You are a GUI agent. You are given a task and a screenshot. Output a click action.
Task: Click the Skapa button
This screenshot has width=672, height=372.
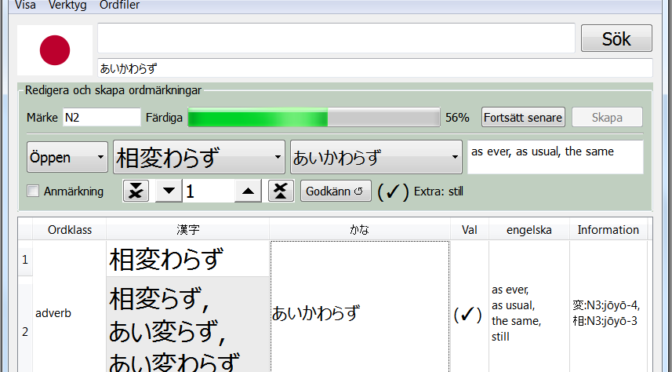coord(607,117)
